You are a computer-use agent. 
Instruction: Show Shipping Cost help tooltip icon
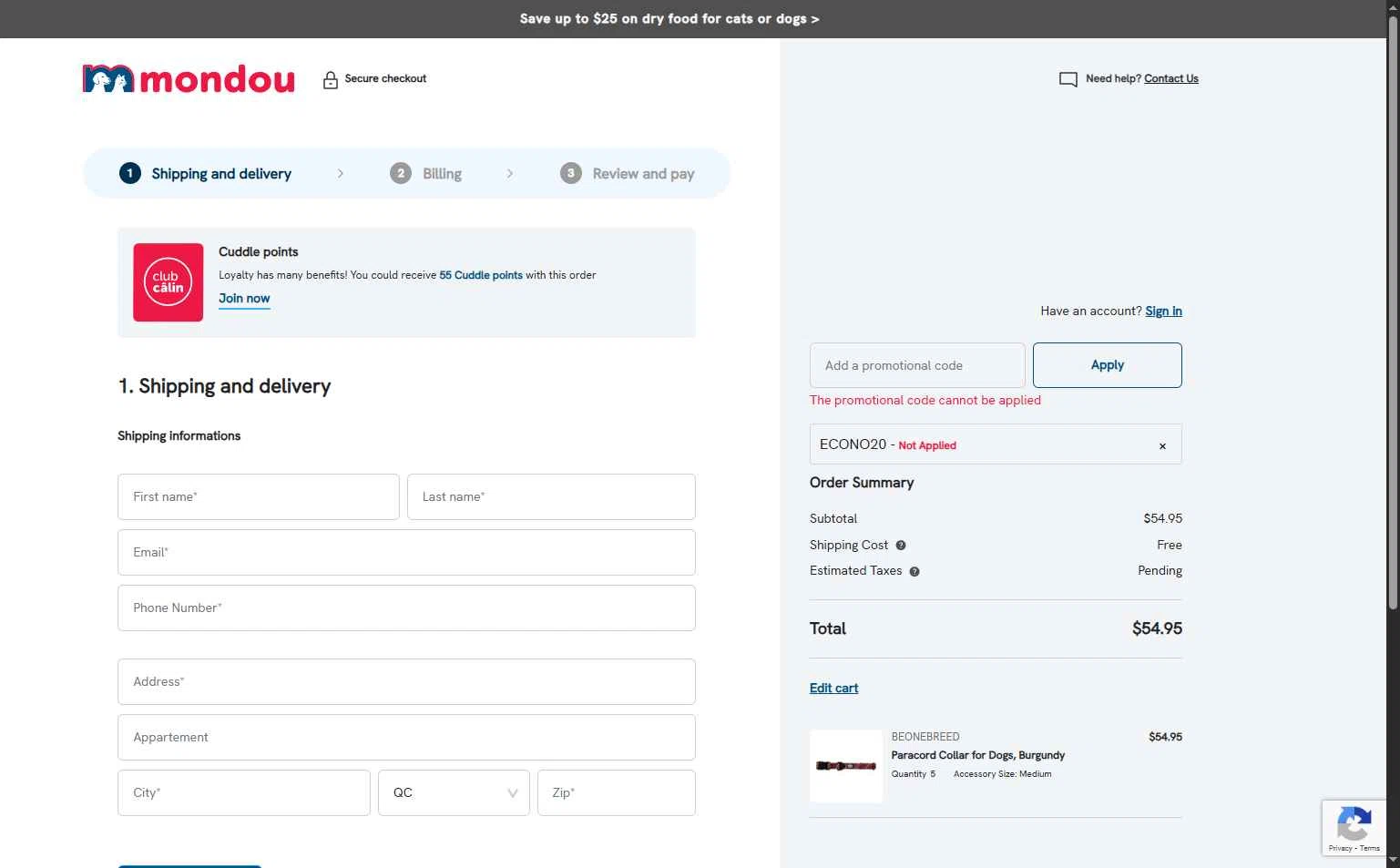(x=901, y=546)
